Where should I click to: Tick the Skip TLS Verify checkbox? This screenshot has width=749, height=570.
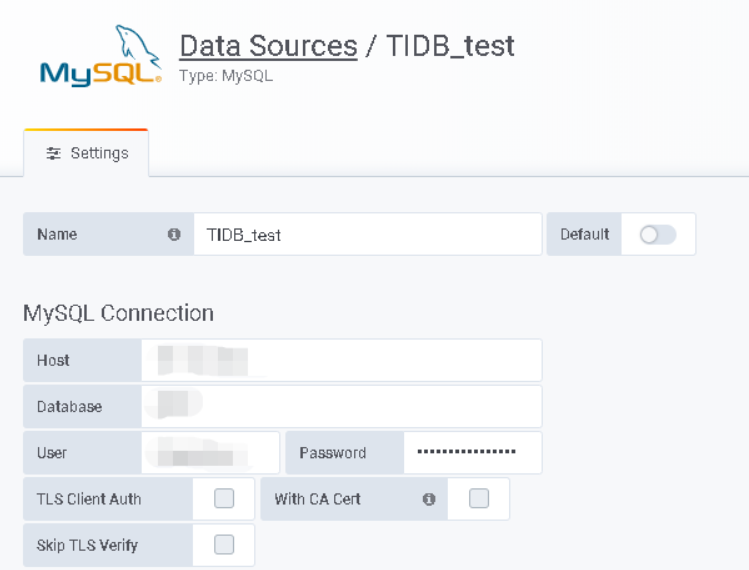tap(224, 545)
